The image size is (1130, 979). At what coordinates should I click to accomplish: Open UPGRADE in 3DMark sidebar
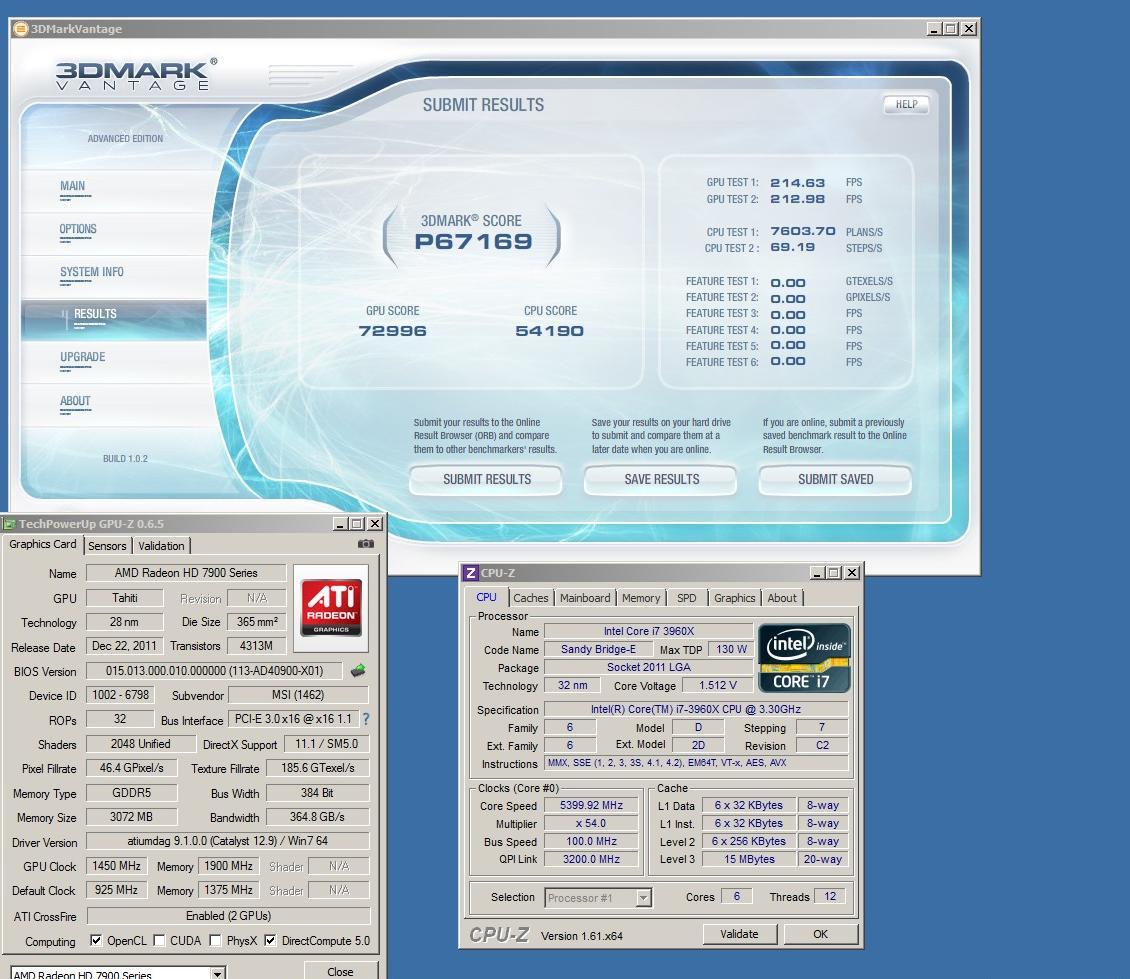(83, 357)
